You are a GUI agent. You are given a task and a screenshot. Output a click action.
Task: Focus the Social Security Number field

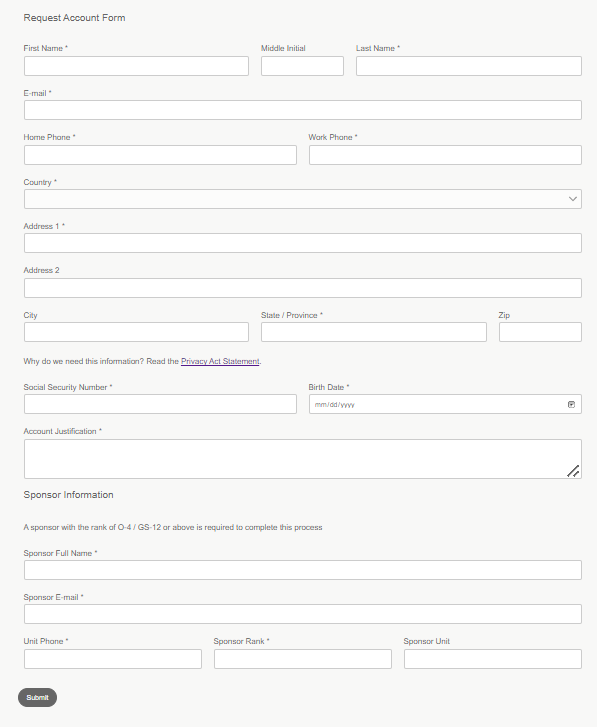pos(160,404)
